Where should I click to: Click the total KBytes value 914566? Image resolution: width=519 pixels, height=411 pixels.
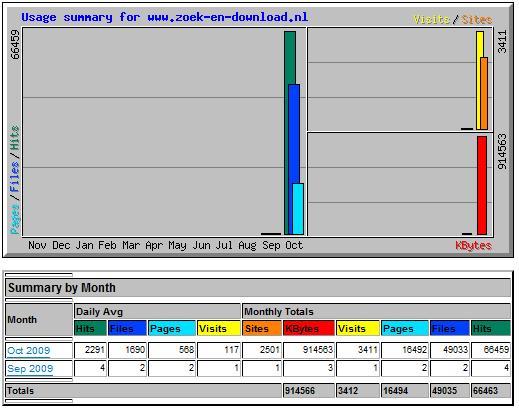tap(309, 390)
